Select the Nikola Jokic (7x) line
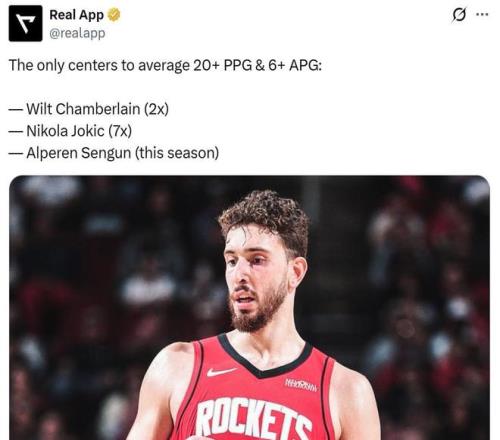 click(70, 131)
